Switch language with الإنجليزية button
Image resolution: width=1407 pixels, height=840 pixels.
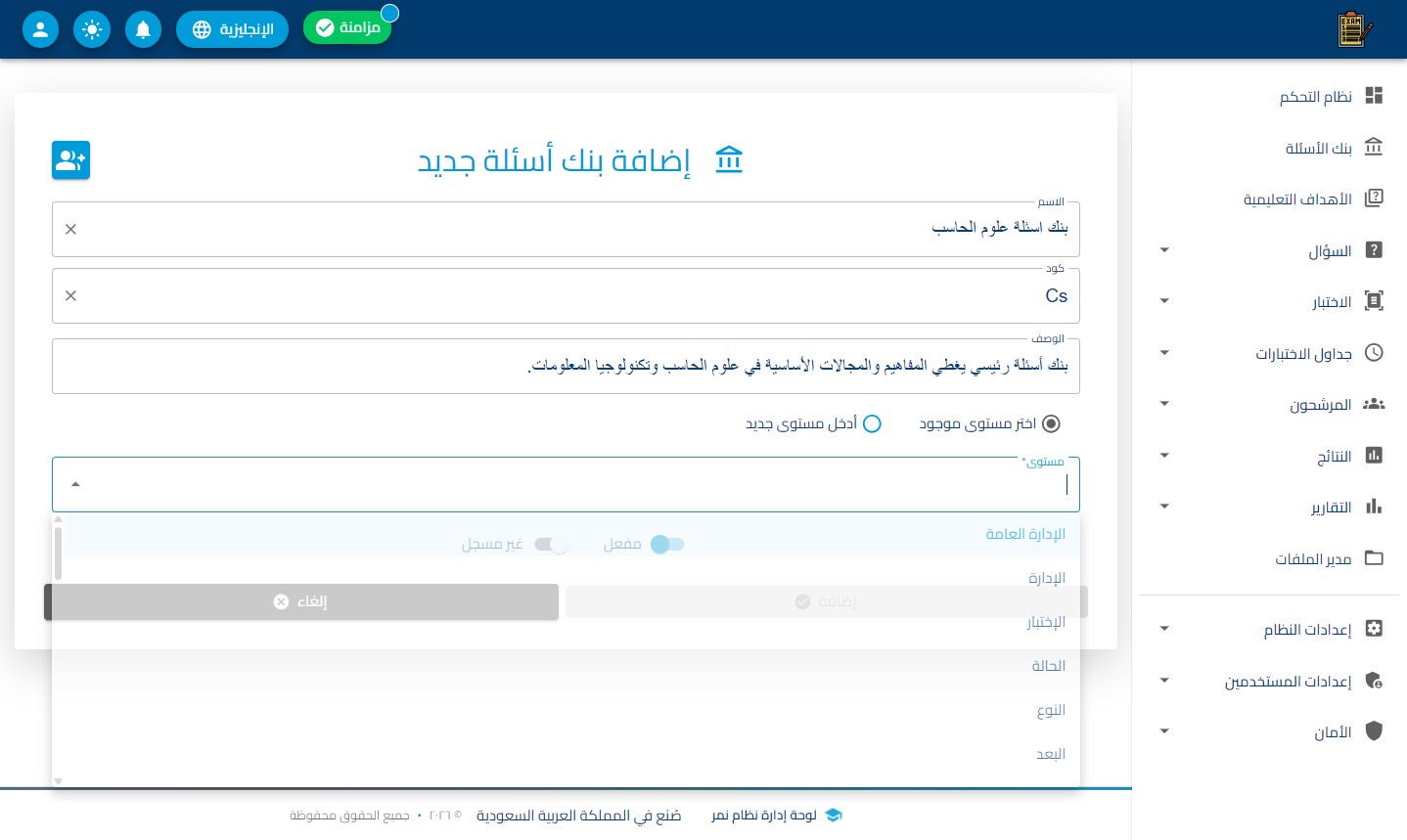click(x=232, y=29)
